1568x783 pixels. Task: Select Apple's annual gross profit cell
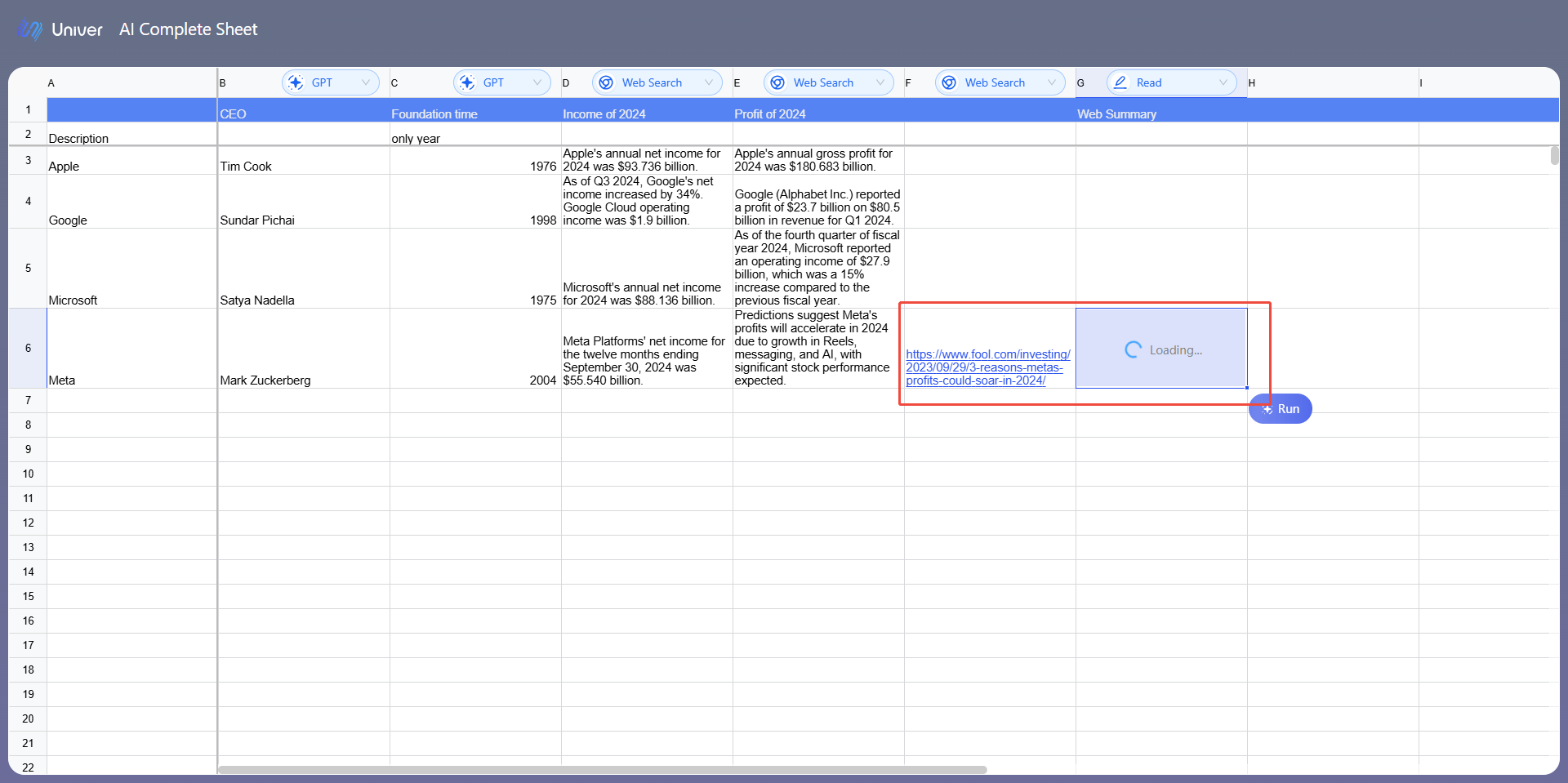pos(818,161)
